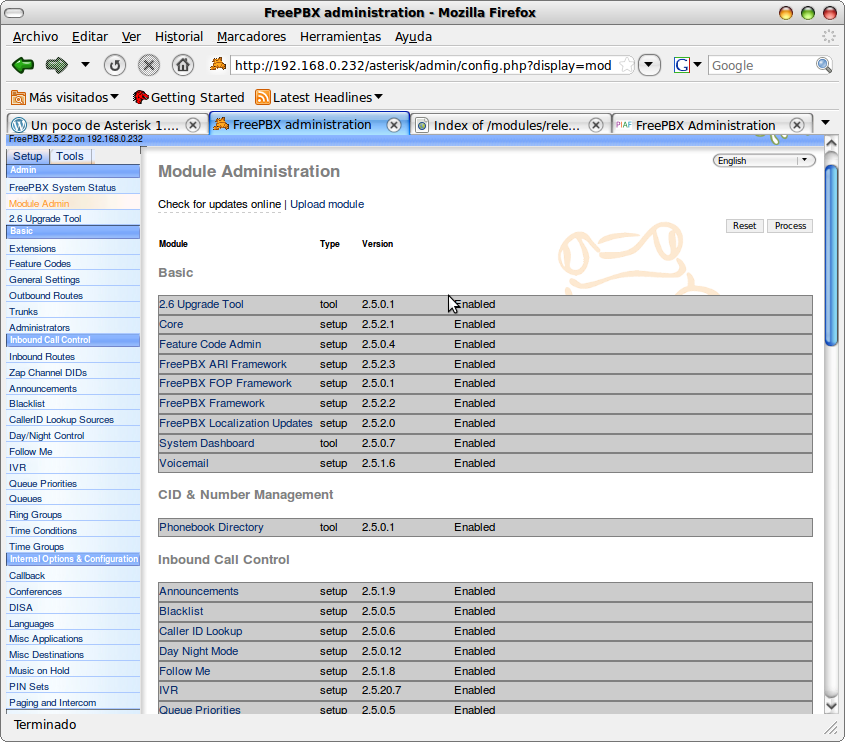Open the address bar history dropdown
845x742 pixels.
tap(649, 63)
